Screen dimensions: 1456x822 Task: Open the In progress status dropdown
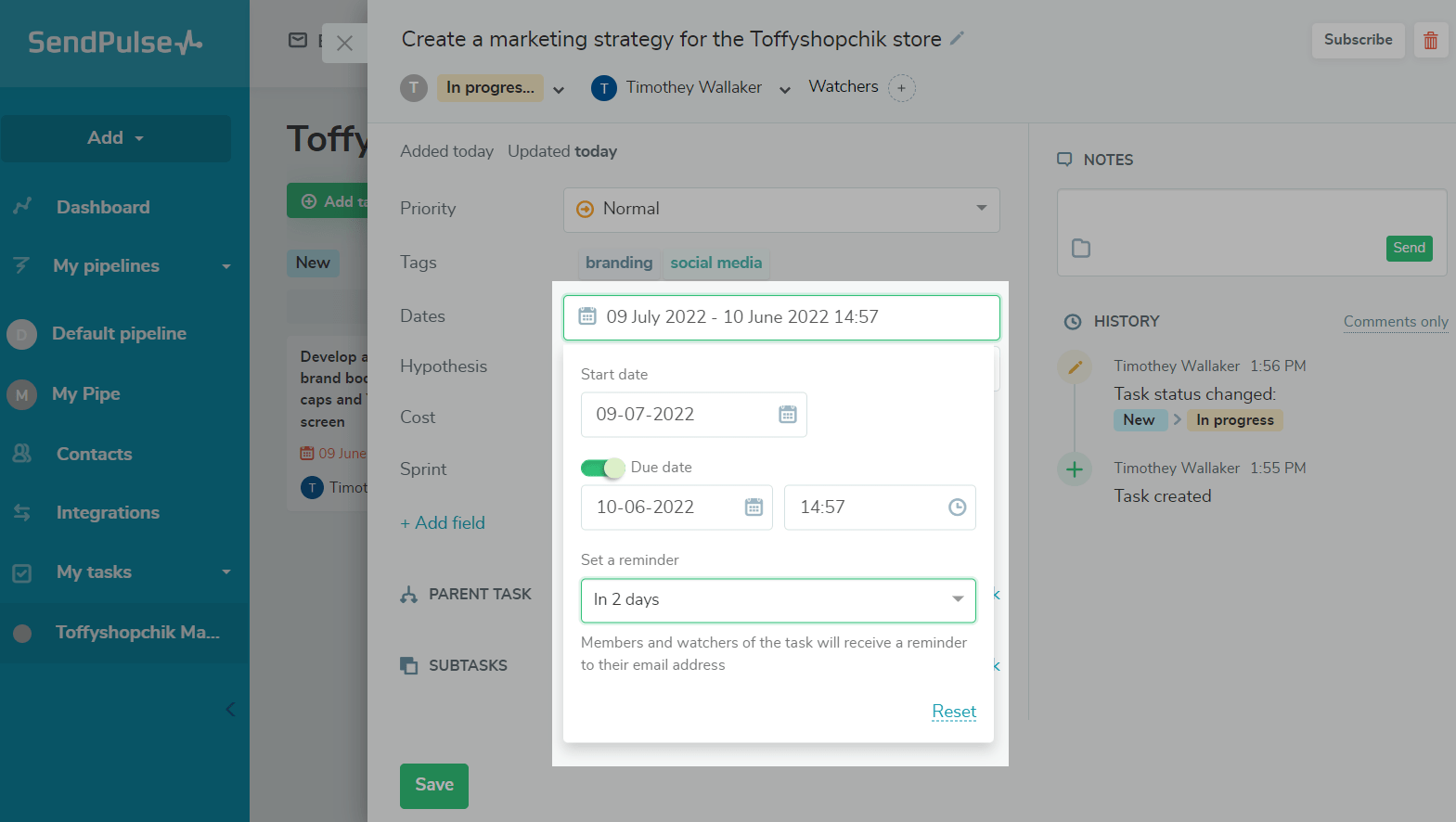click(559, 89)
